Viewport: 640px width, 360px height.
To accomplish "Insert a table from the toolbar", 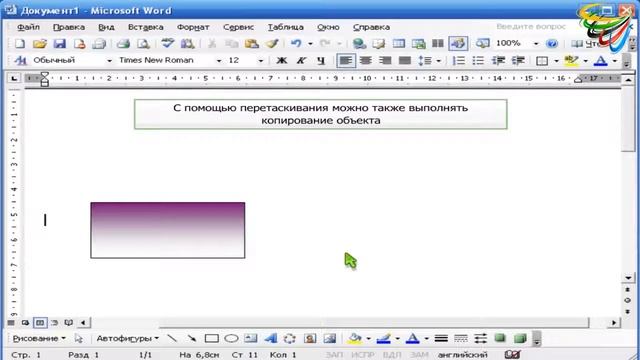I will pos(399,43).
